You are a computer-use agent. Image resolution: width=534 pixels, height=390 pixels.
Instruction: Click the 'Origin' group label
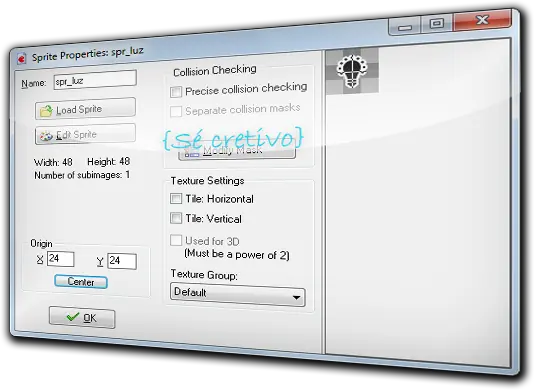click(x=41, y=244)
